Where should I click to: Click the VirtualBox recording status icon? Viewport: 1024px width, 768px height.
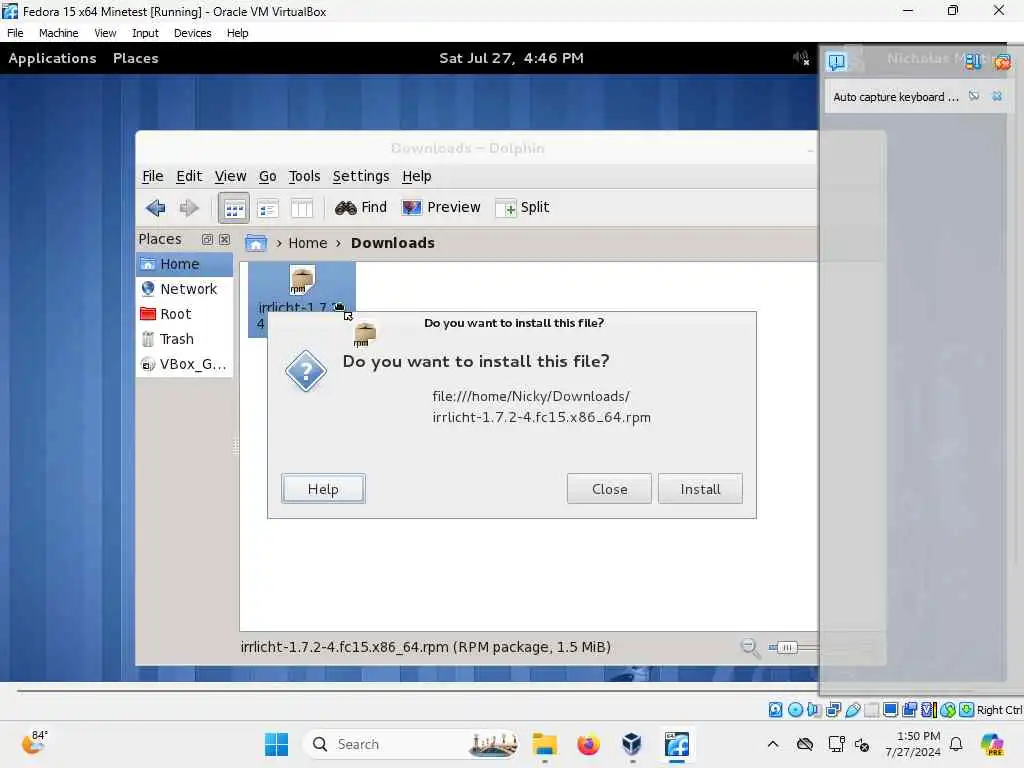[910, 710]
